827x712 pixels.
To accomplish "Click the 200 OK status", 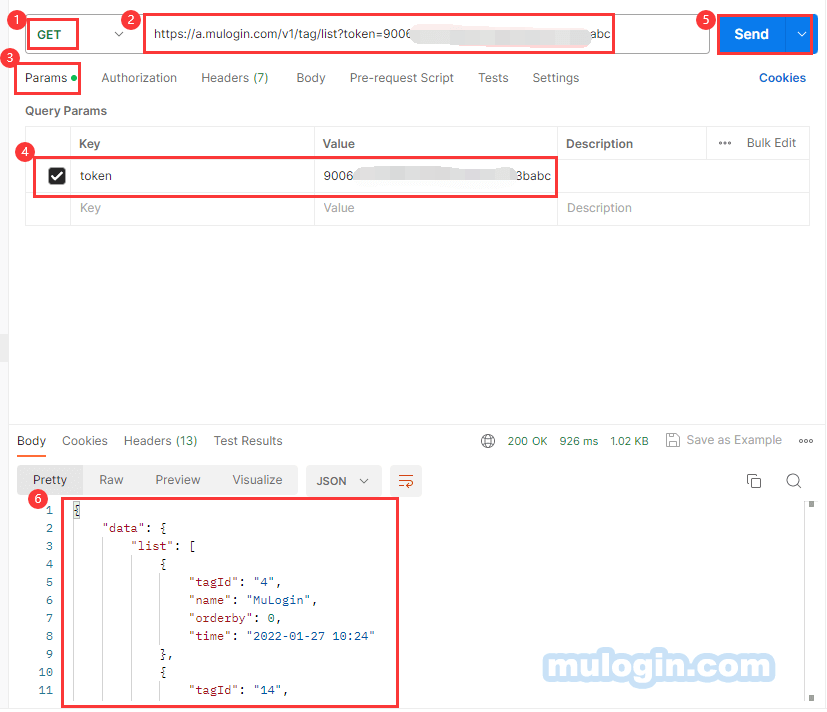I will pos(527,441).
